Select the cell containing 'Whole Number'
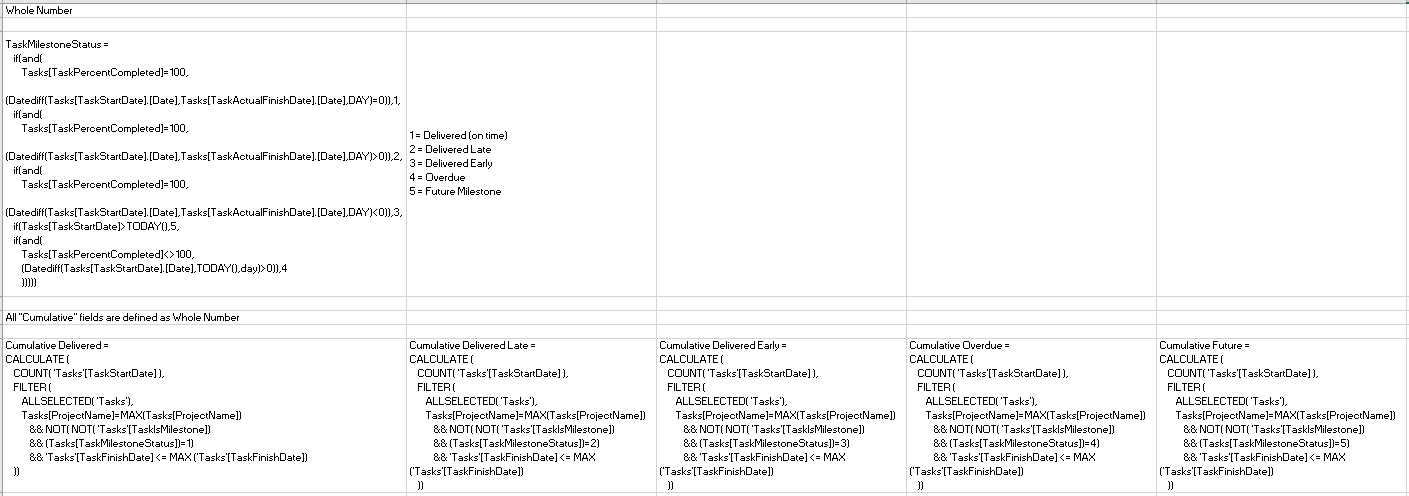Viewport: 1409px width, 496px height. 204,11
